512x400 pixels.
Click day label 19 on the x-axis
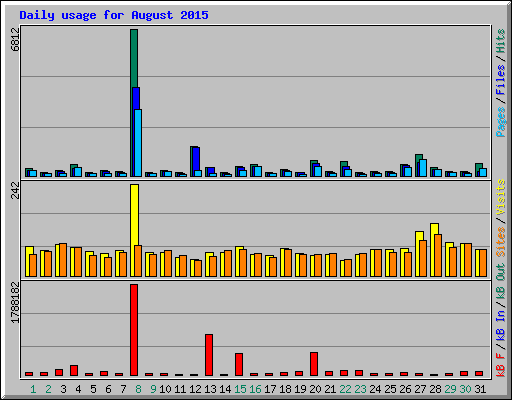(x=300, y=389)
